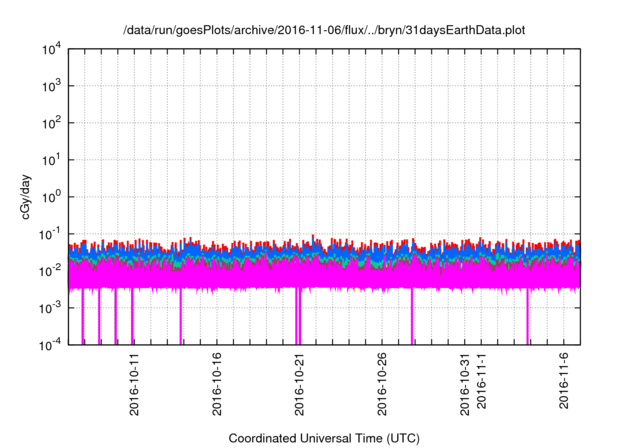Click the cGy/day y-axis label

point(26,197)
